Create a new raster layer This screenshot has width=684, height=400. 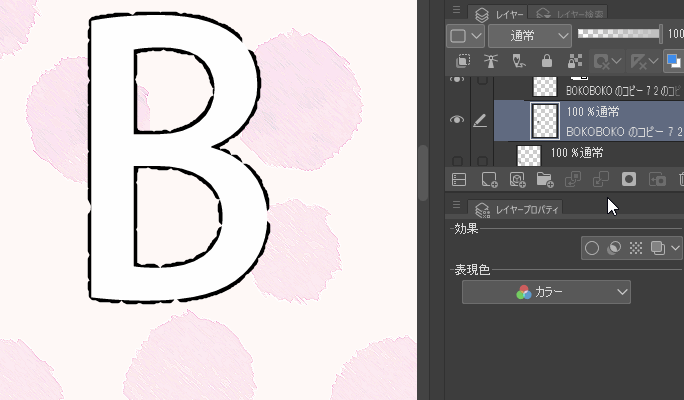[x=489, y=180]
